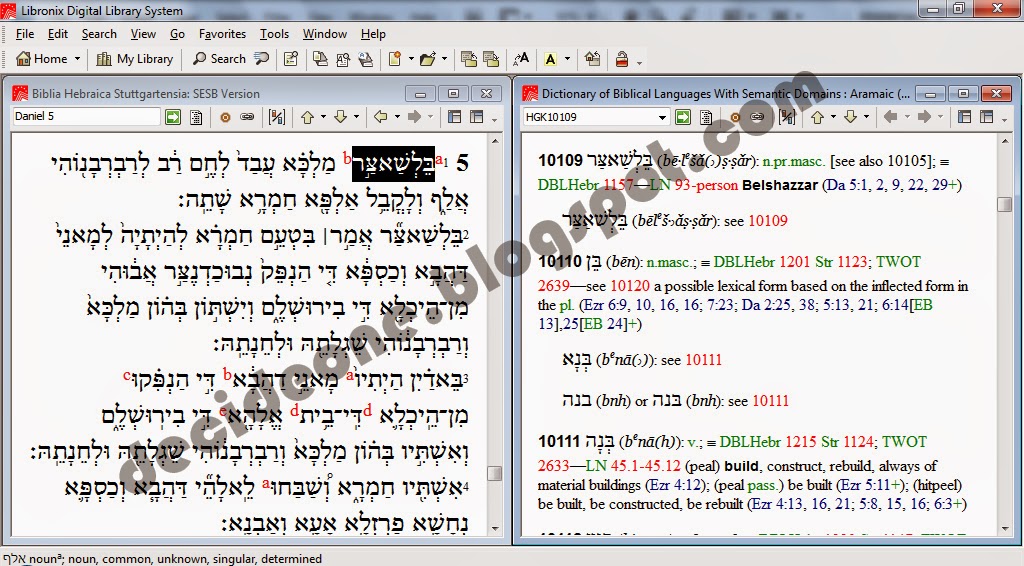Click bracket-percent icon in Dictionary toolbar
1024x566 pixels.
787,117
